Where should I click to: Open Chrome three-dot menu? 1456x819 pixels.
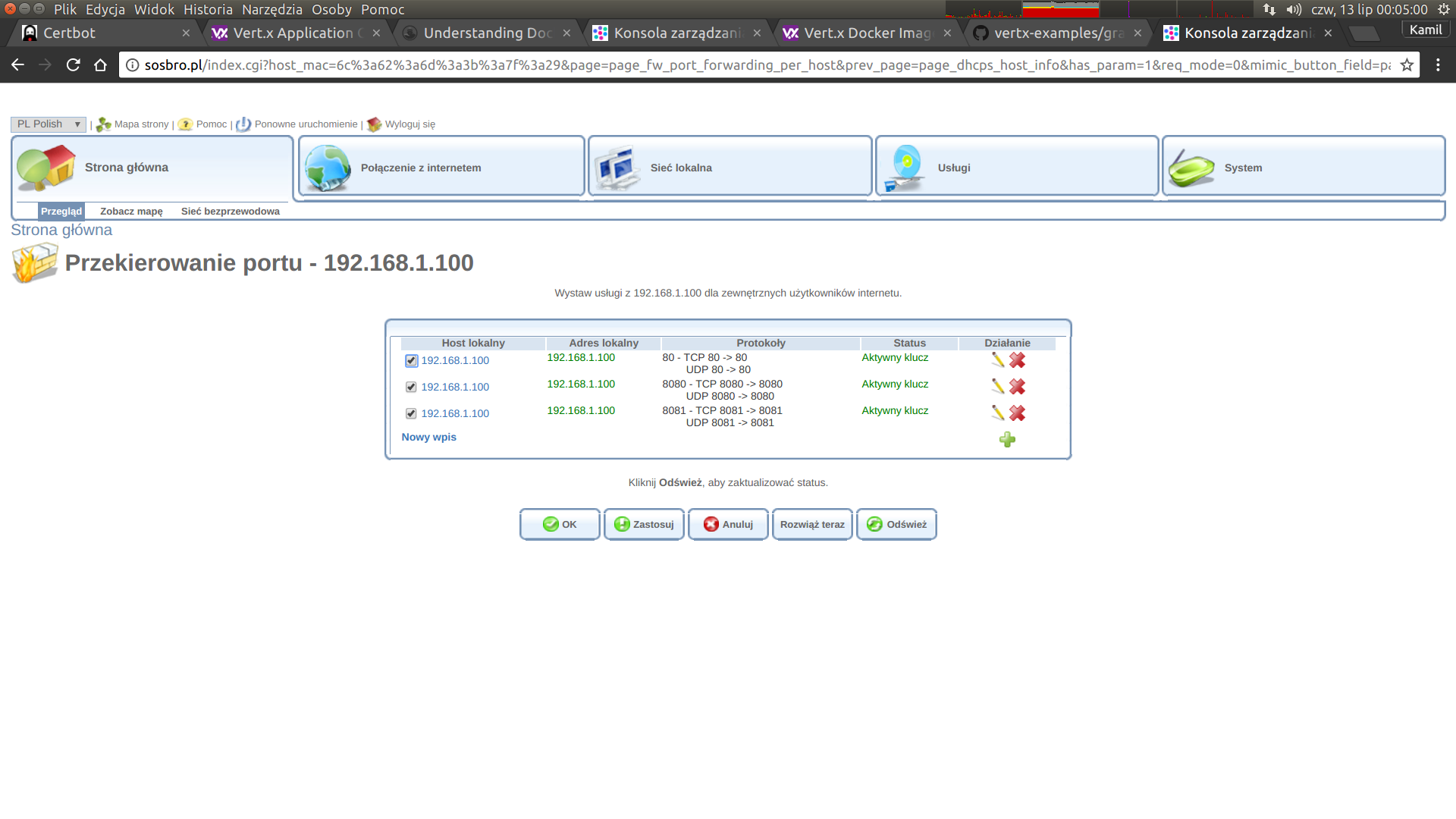pyautogui.click(x=1438, y=65)
